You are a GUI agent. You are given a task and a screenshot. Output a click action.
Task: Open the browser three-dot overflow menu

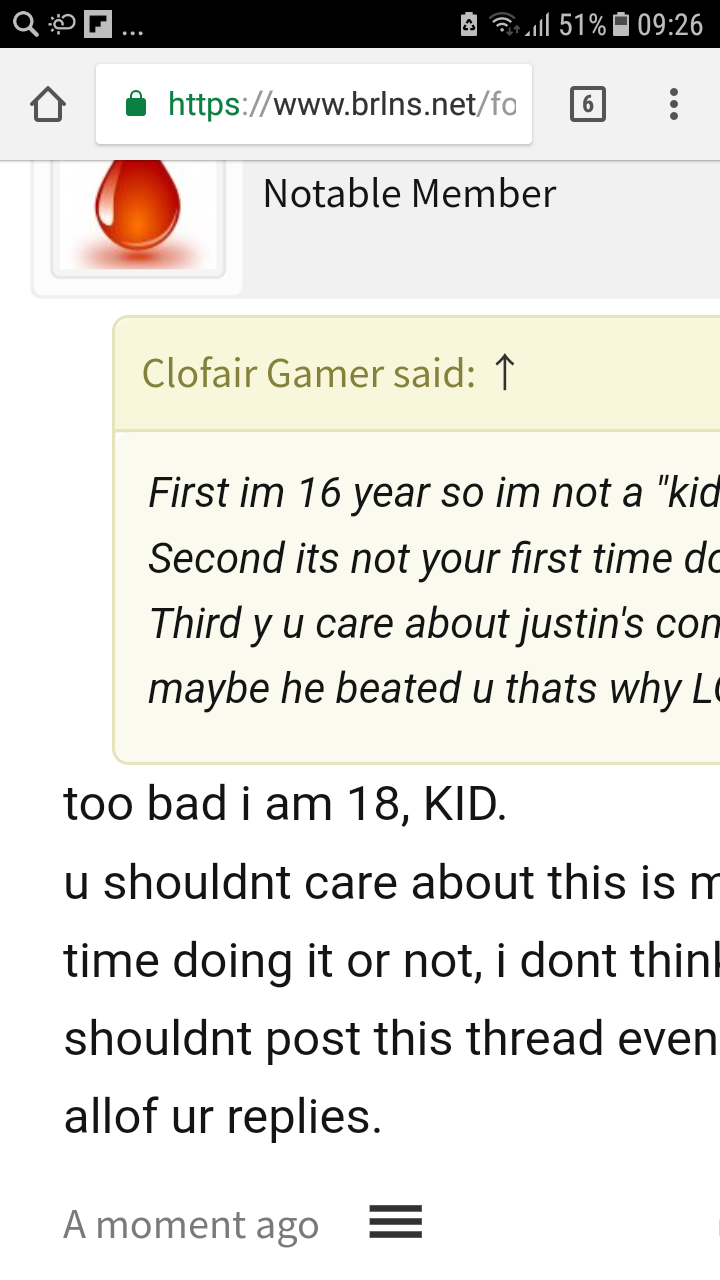pyautogui.click(x=674, y=104)
